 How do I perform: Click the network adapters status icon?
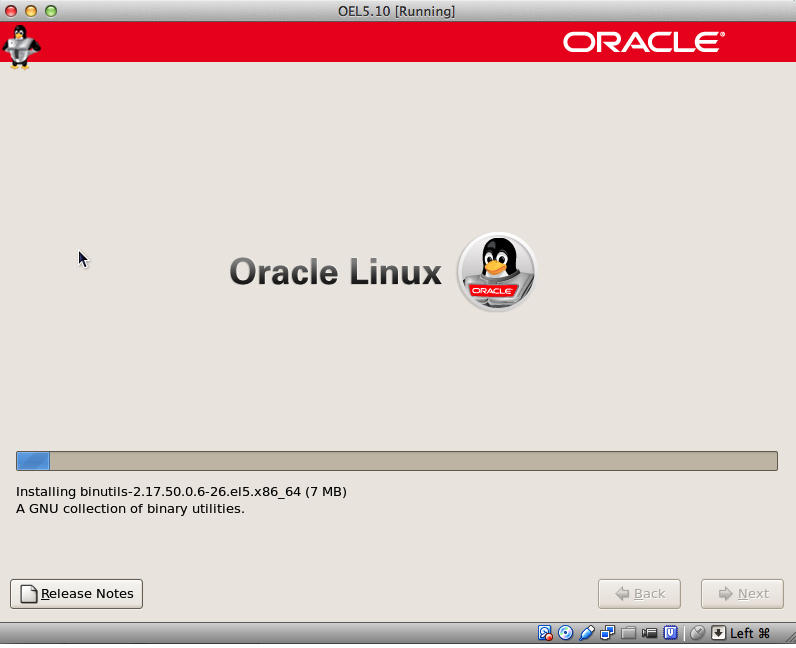tap(607, 633)
